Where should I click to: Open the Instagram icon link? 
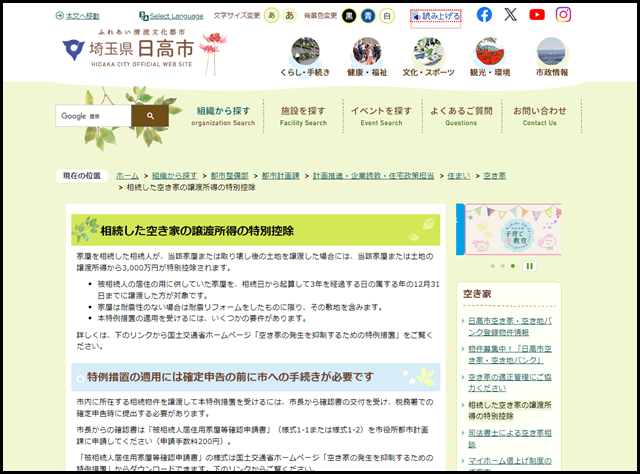coord(563,15)
